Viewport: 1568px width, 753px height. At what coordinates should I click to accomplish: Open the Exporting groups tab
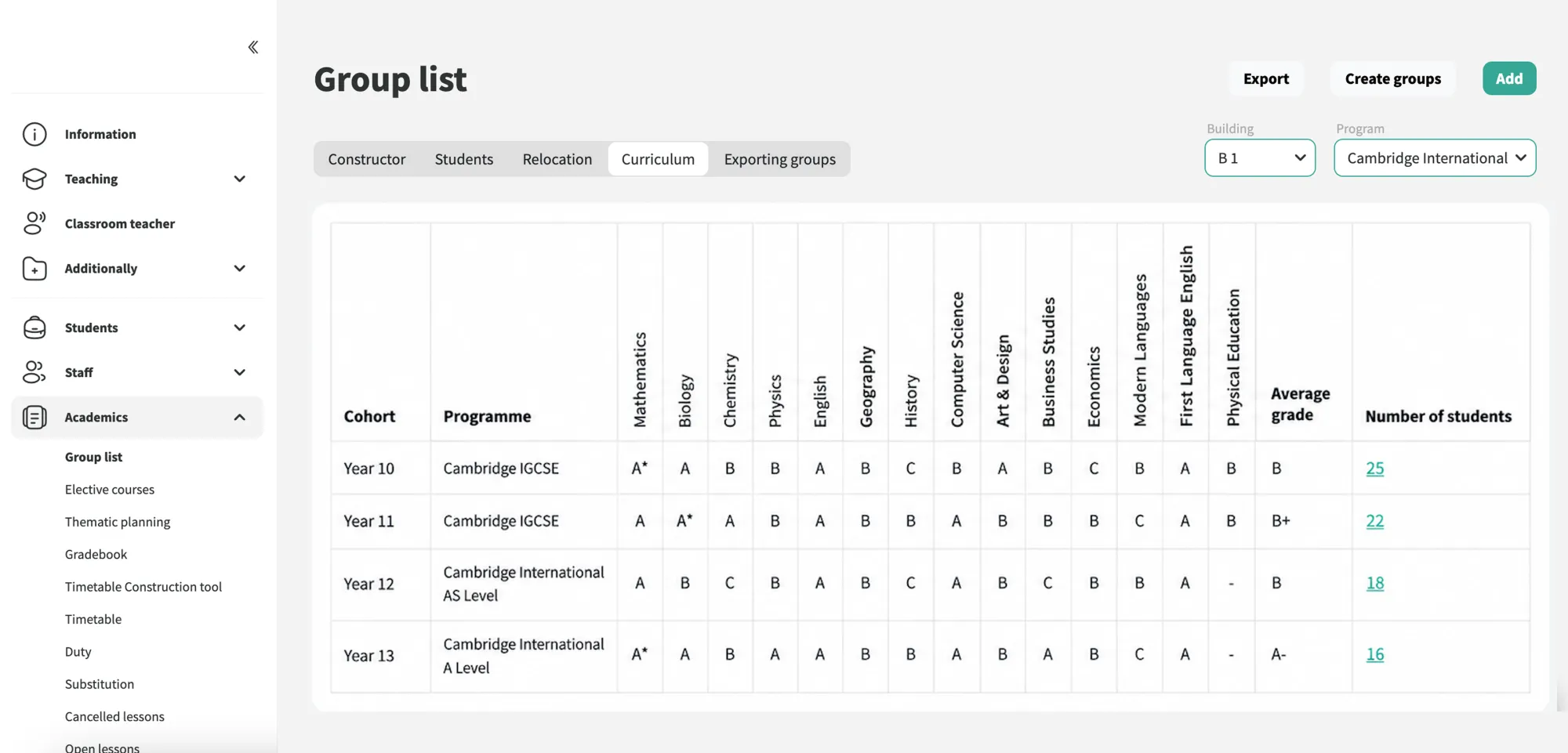[780, 159]
